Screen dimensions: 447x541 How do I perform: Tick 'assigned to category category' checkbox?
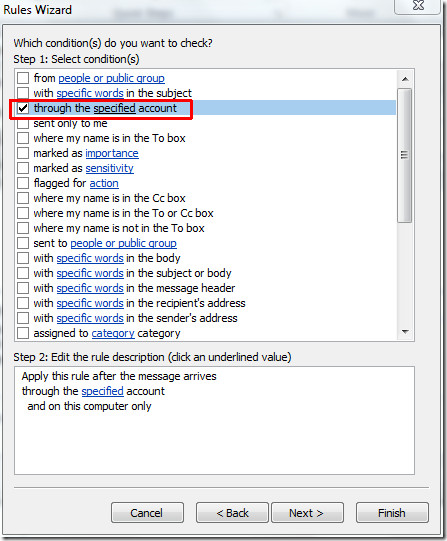pos(23,333)
